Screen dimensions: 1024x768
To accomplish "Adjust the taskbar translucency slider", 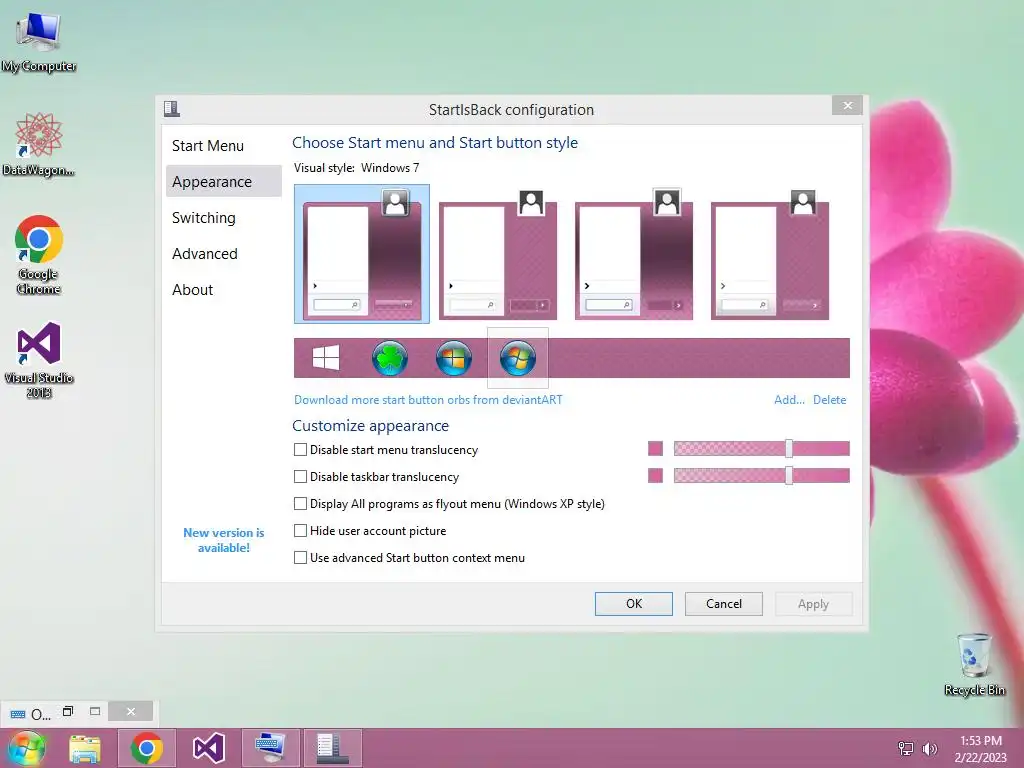I will pos(789,475).
